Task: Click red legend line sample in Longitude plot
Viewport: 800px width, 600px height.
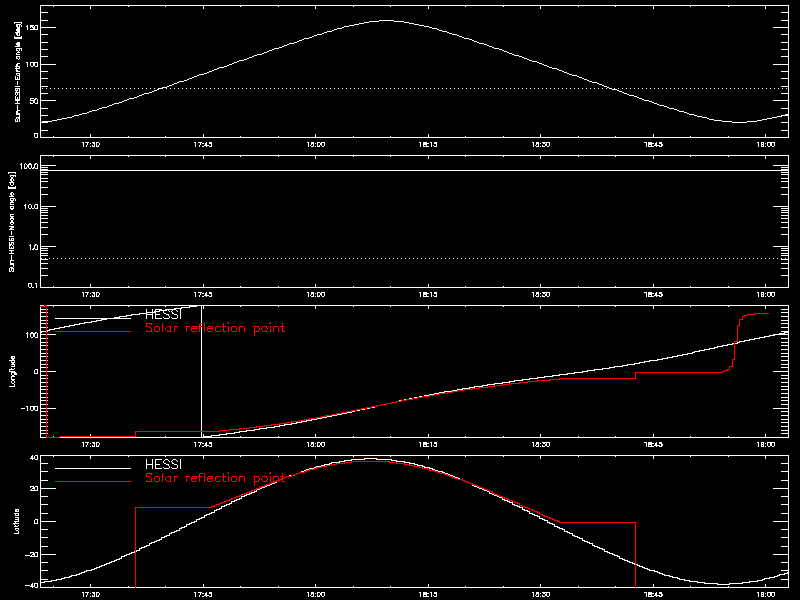Action: pos(93,332)
